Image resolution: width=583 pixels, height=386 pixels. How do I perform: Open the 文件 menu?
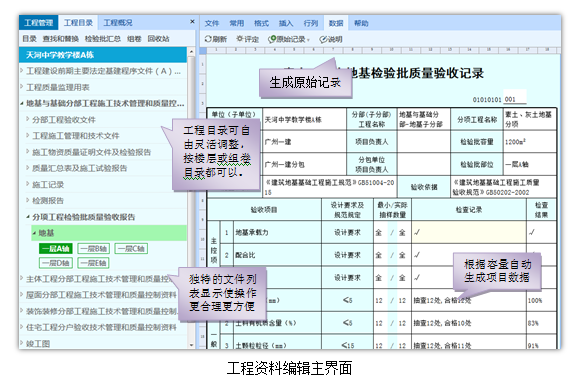click(212, 23)
